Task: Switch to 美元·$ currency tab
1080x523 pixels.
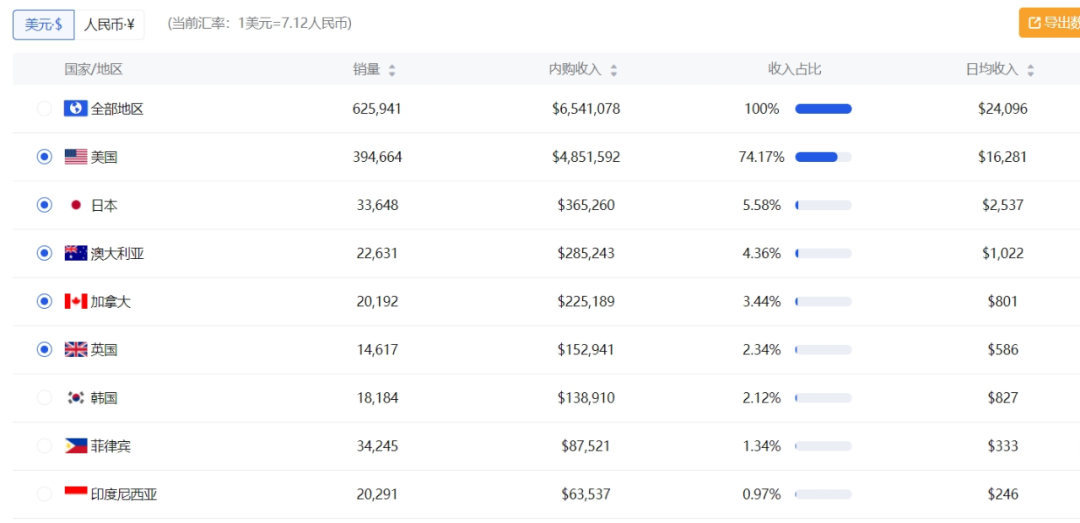Action: pyautogui.click(x=43, y=25)
